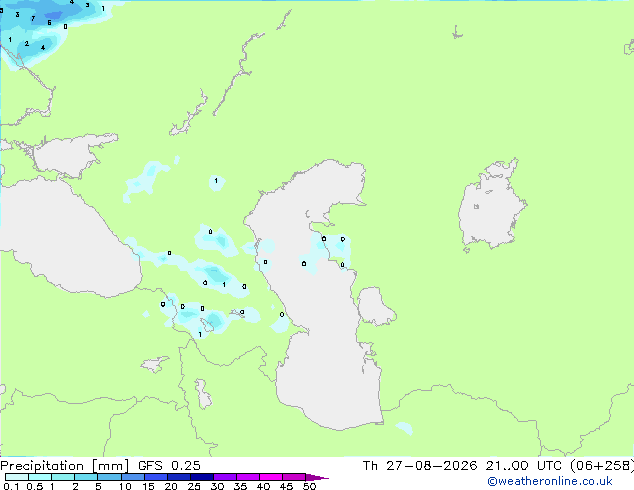Select the 'Precipitation [mm]' title text
The image size is (634, 490).
pos(64,466)
